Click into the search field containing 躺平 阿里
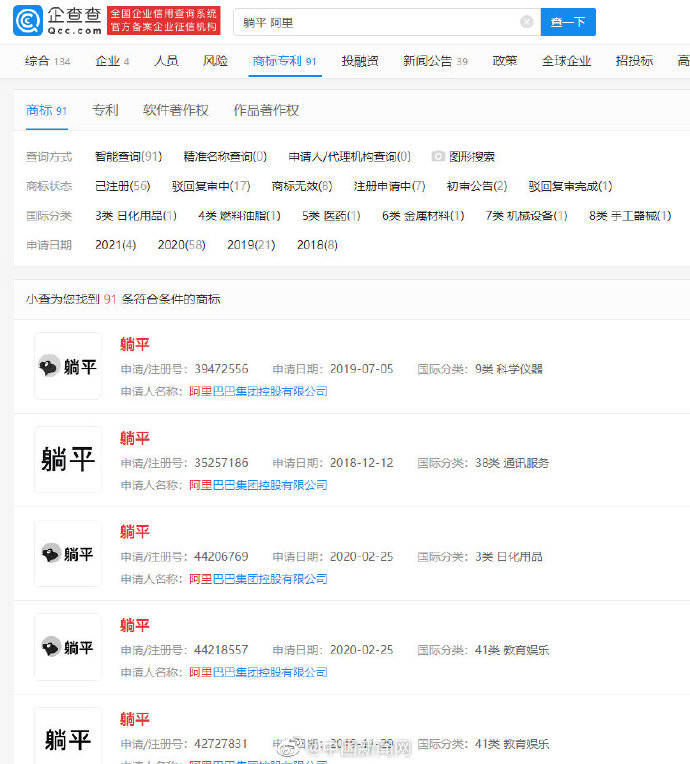 [x=380, y=22]
